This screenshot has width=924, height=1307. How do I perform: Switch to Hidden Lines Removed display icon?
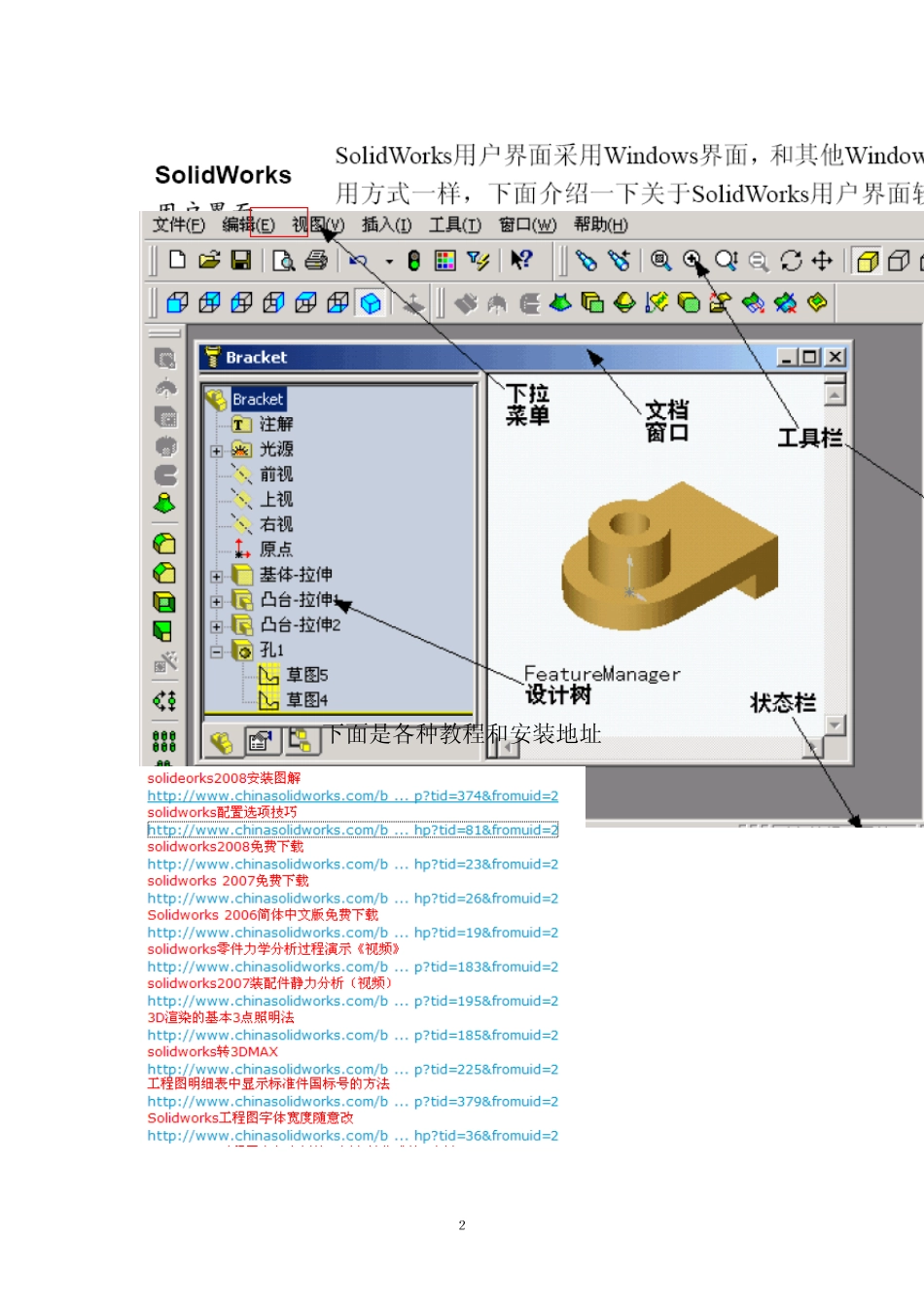[x=900, y=260]
